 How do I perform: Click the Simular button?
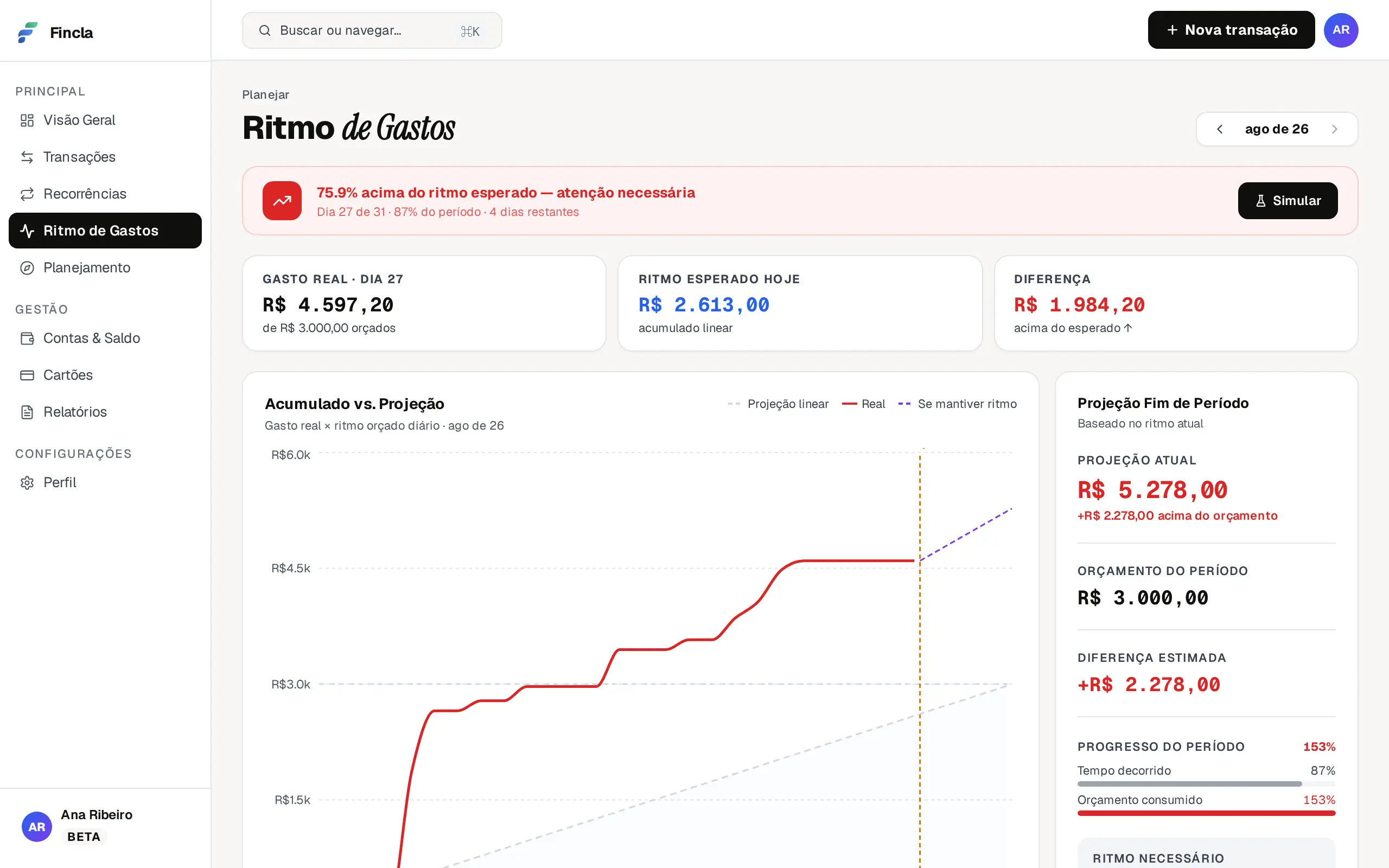[x=1288, y=201]
